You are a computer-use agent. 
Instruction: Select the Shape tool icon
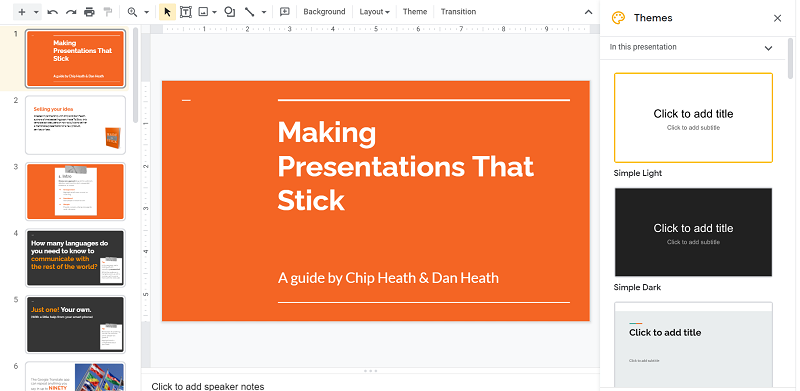pos(230,12)
